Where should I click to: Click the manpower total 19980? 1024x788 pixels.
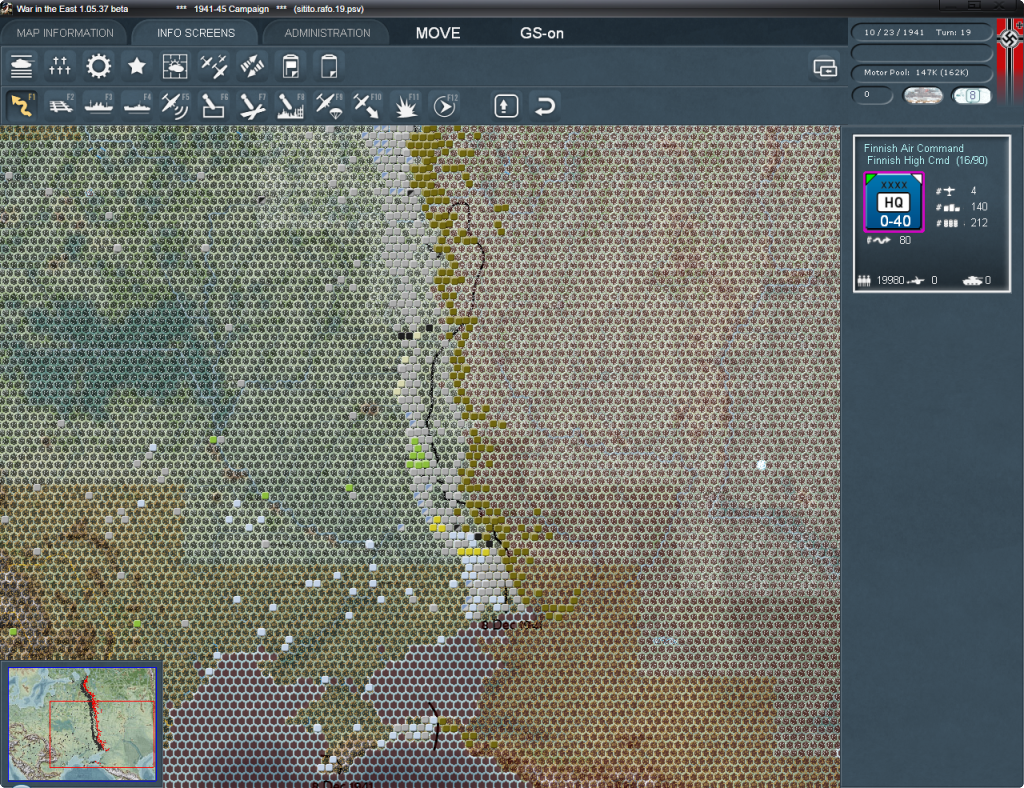coord(890,280)
